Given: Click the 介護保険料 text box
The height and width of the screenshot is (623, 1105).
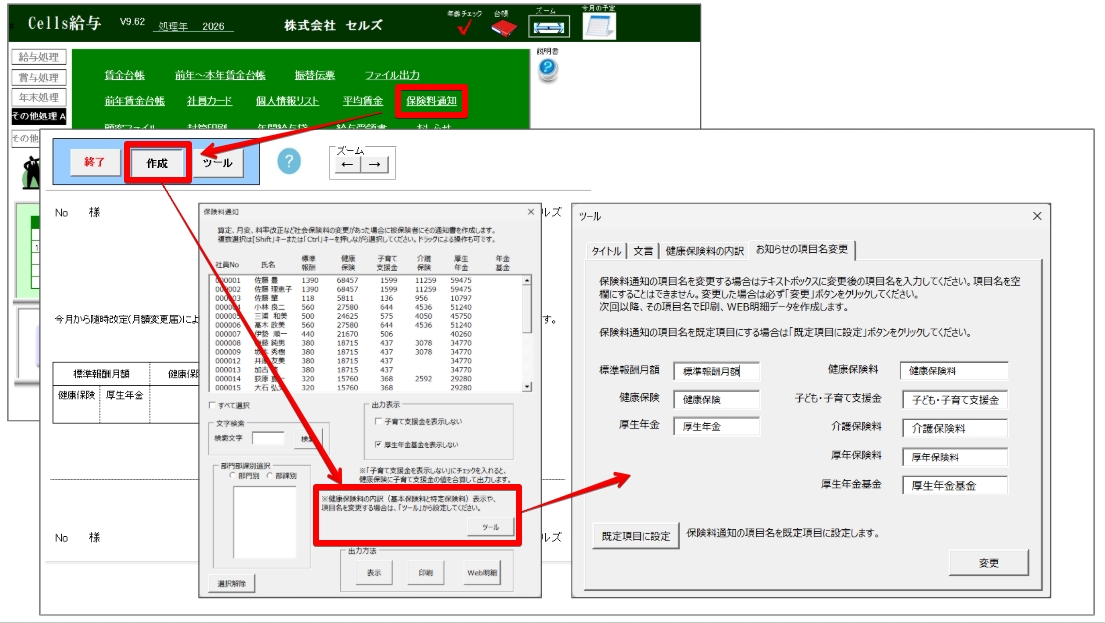Looking at the screenshot, I should [x=955, y=428].
